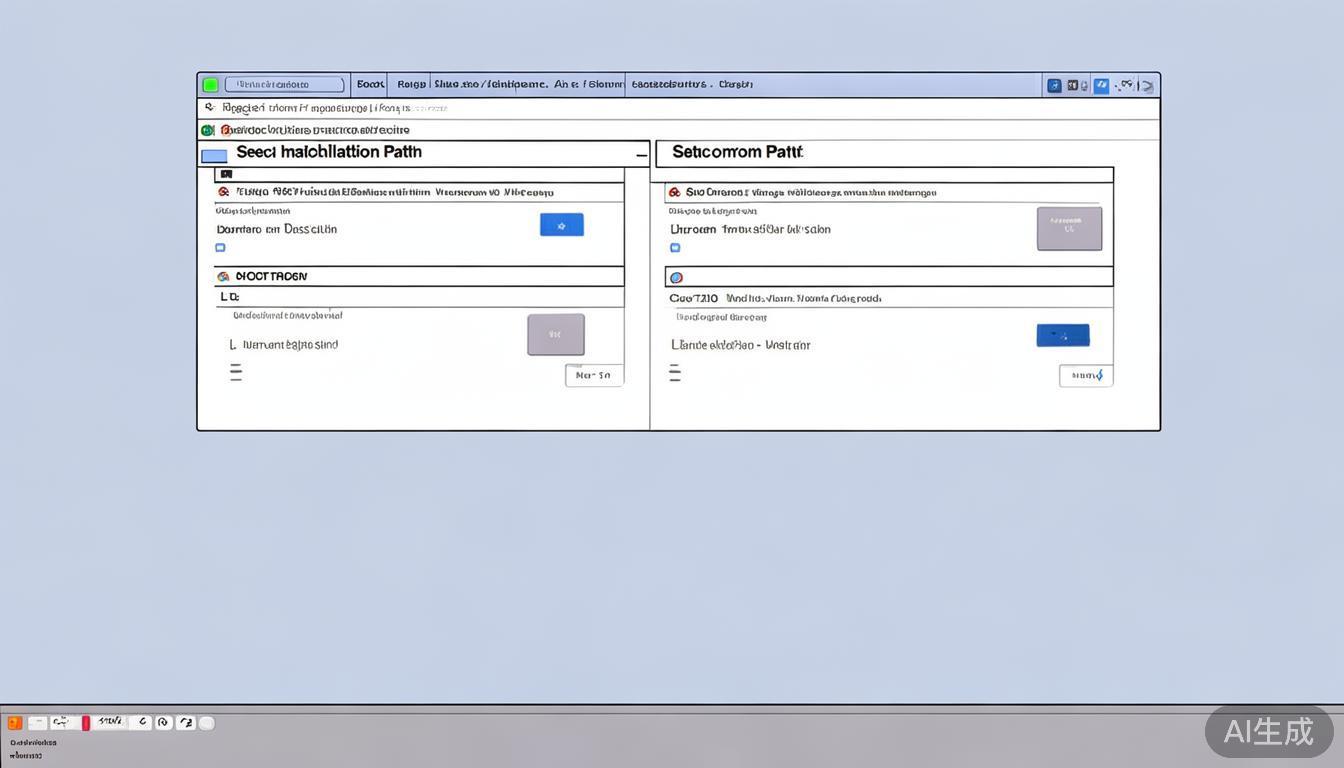Image resolution: width=1344 pixels, height=768 pixels.
Task: Click the red icon beside 'Sno Creroon' row
Action: click(674, 192)
